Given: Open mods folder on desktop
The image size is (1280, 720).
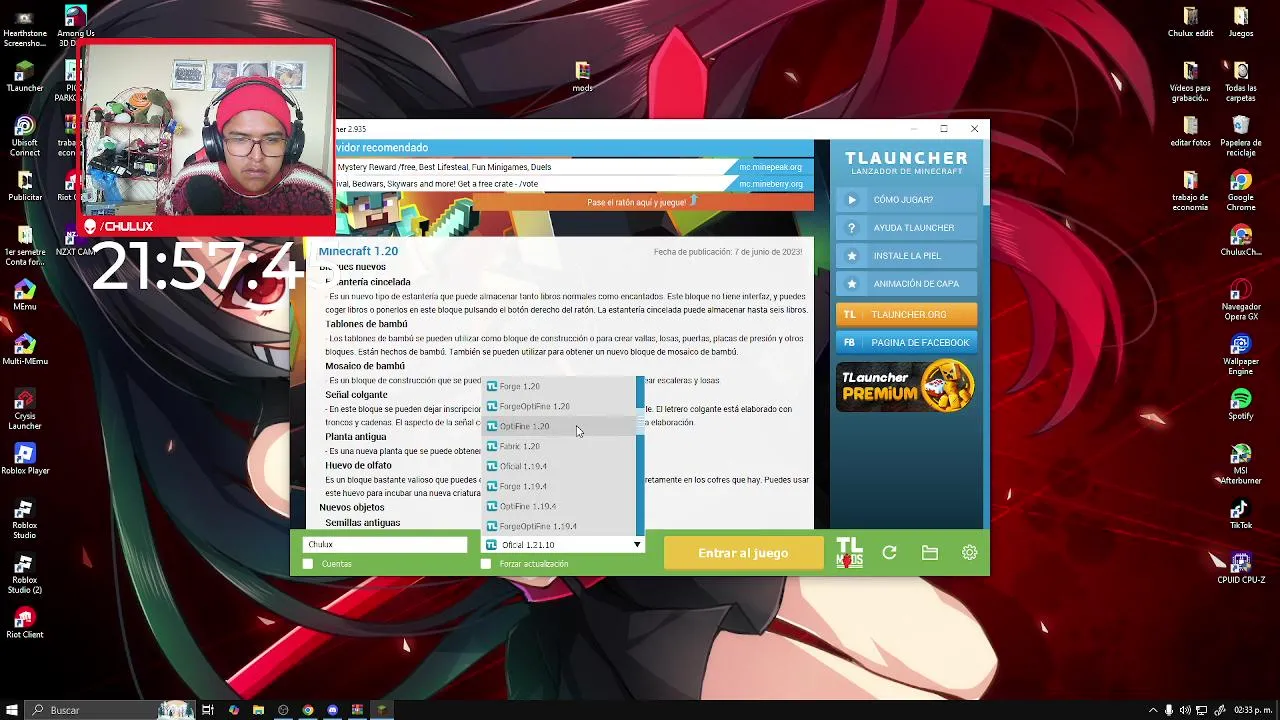Looking at the screenshot, I should [582, 76].
